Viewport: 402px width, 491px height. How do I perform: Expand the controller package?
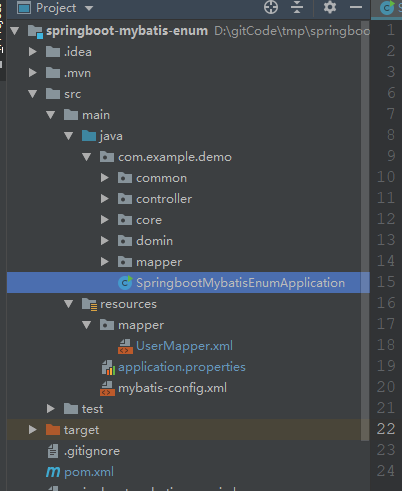[x=105, y=199]
